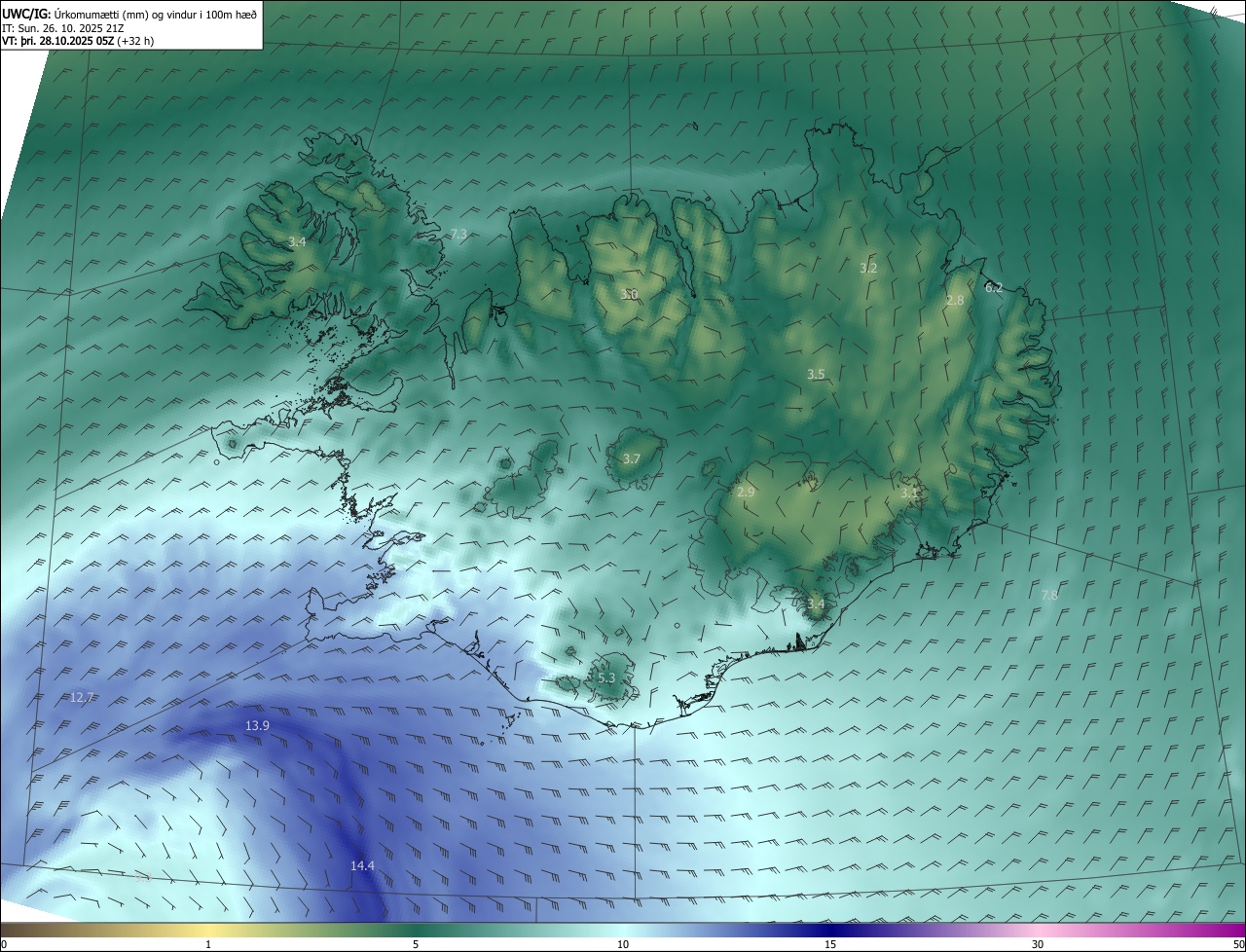Click the 5 tick on the color scale
Image resolution: width=1246 pixels, height=952 pixels.
[416, 944]
